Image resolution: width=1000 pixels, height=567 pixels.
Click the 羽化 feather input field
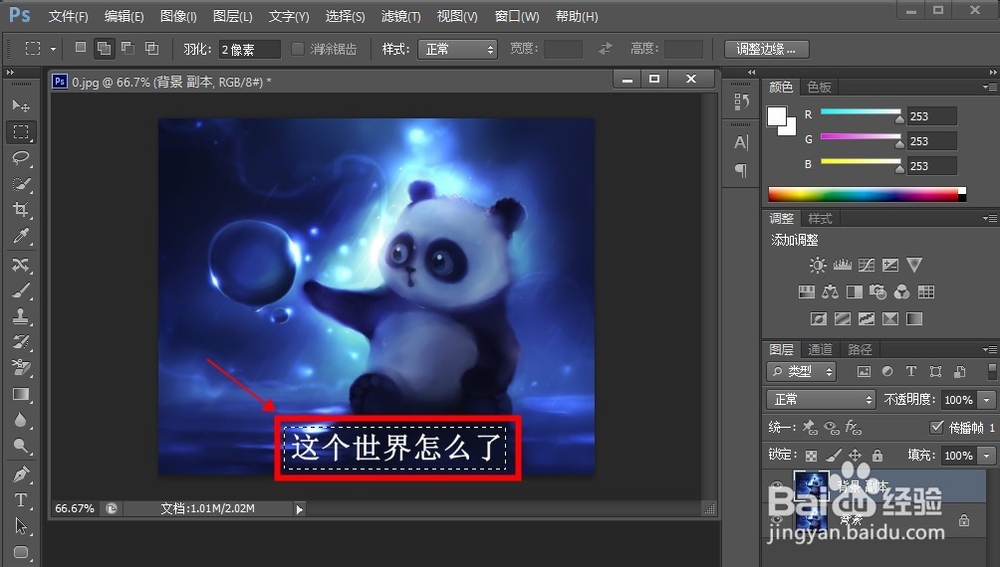pyautogui.click(x=249, y=50)
